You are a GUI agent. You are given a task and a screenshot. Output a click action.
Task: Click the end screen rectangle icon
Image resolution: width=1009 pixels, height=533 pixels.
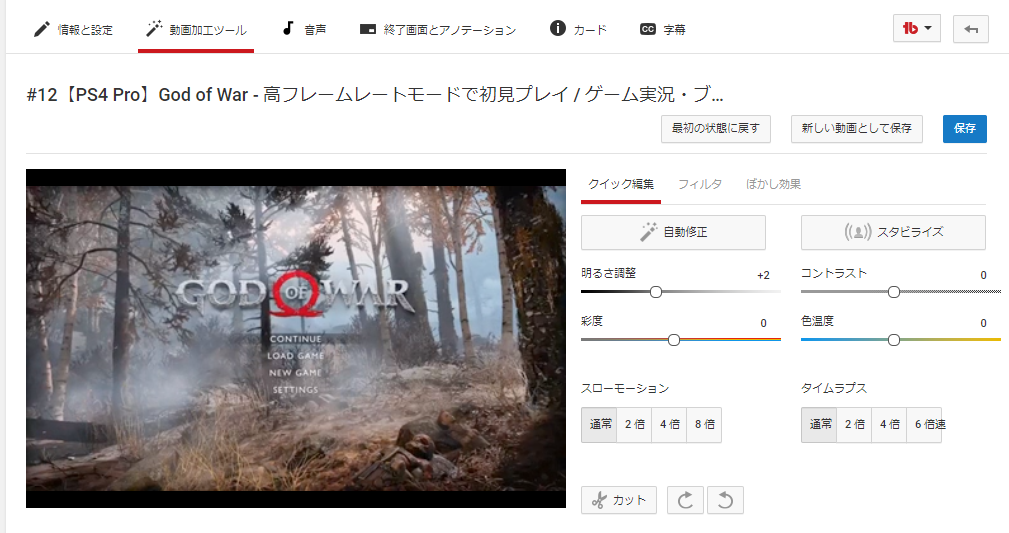[367, 29]
